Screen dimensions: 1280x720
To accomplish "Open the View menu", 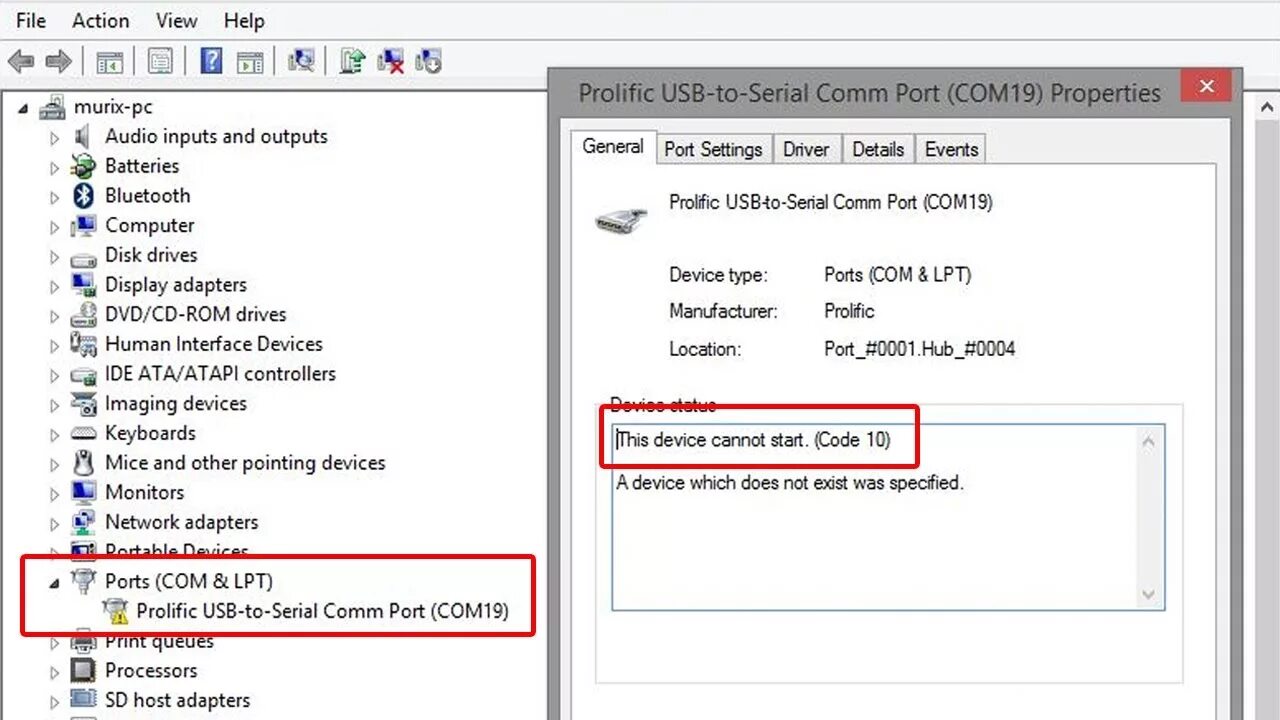I will [176, 20].
